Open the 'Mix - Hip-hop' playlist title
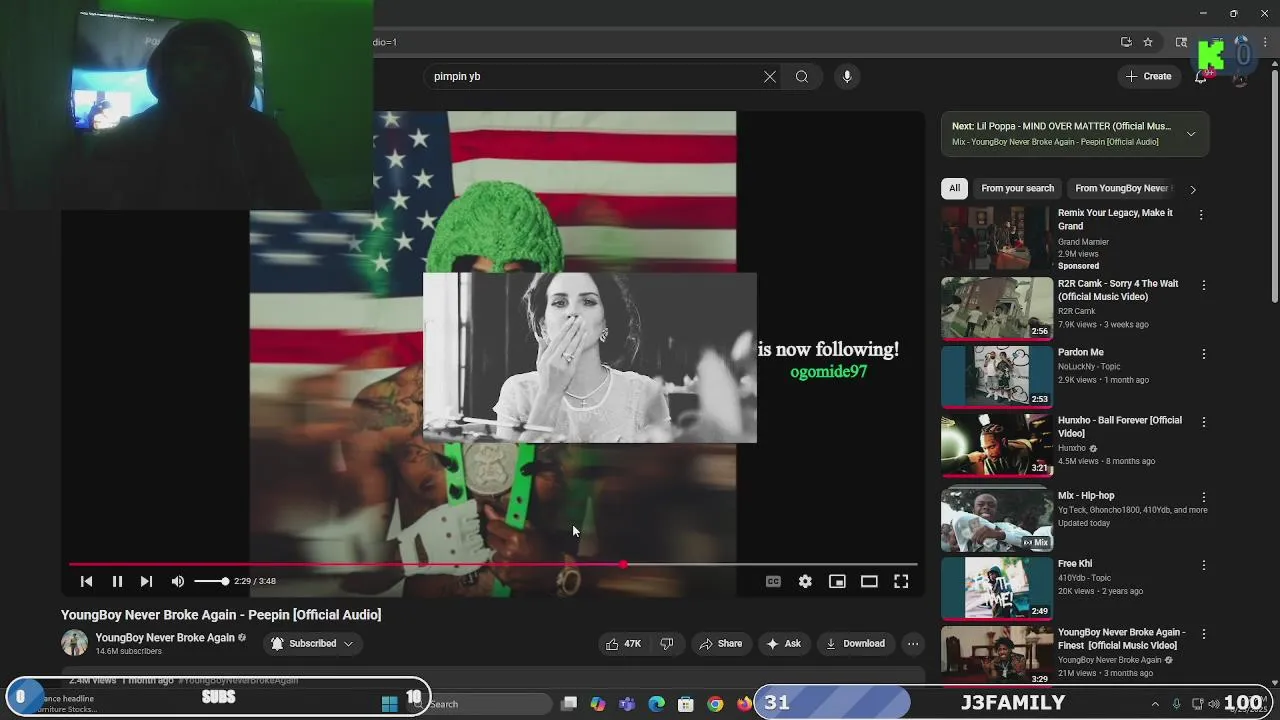The width and height of the screenshot is (1280, 720). pos(1086,496)
